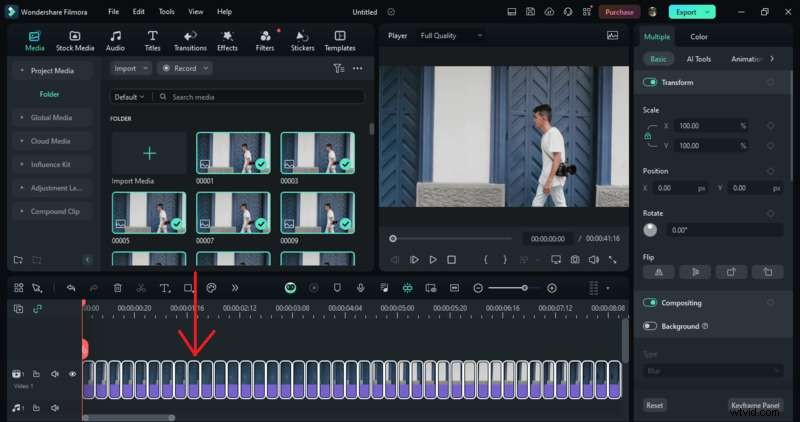This screenshot has width=800, height=422.
Task: Click the Flip vertical button
Action: click(x=695, y=272)
